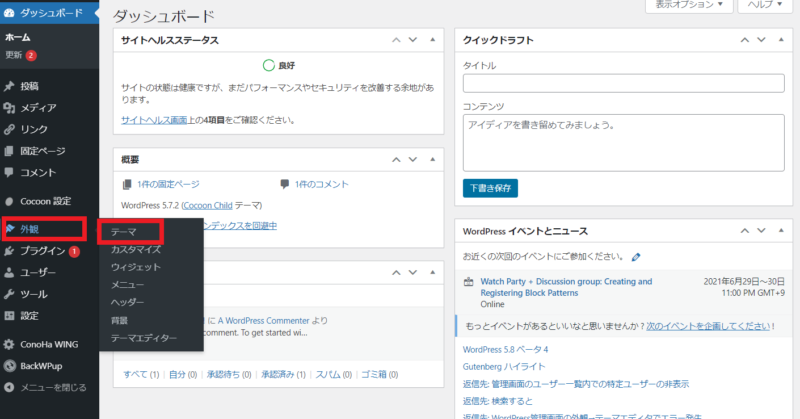The height and width of the screenshot is (419, 800).
Task: Move WordPress イベントとニュース panel up
Action: click(745, 231)
